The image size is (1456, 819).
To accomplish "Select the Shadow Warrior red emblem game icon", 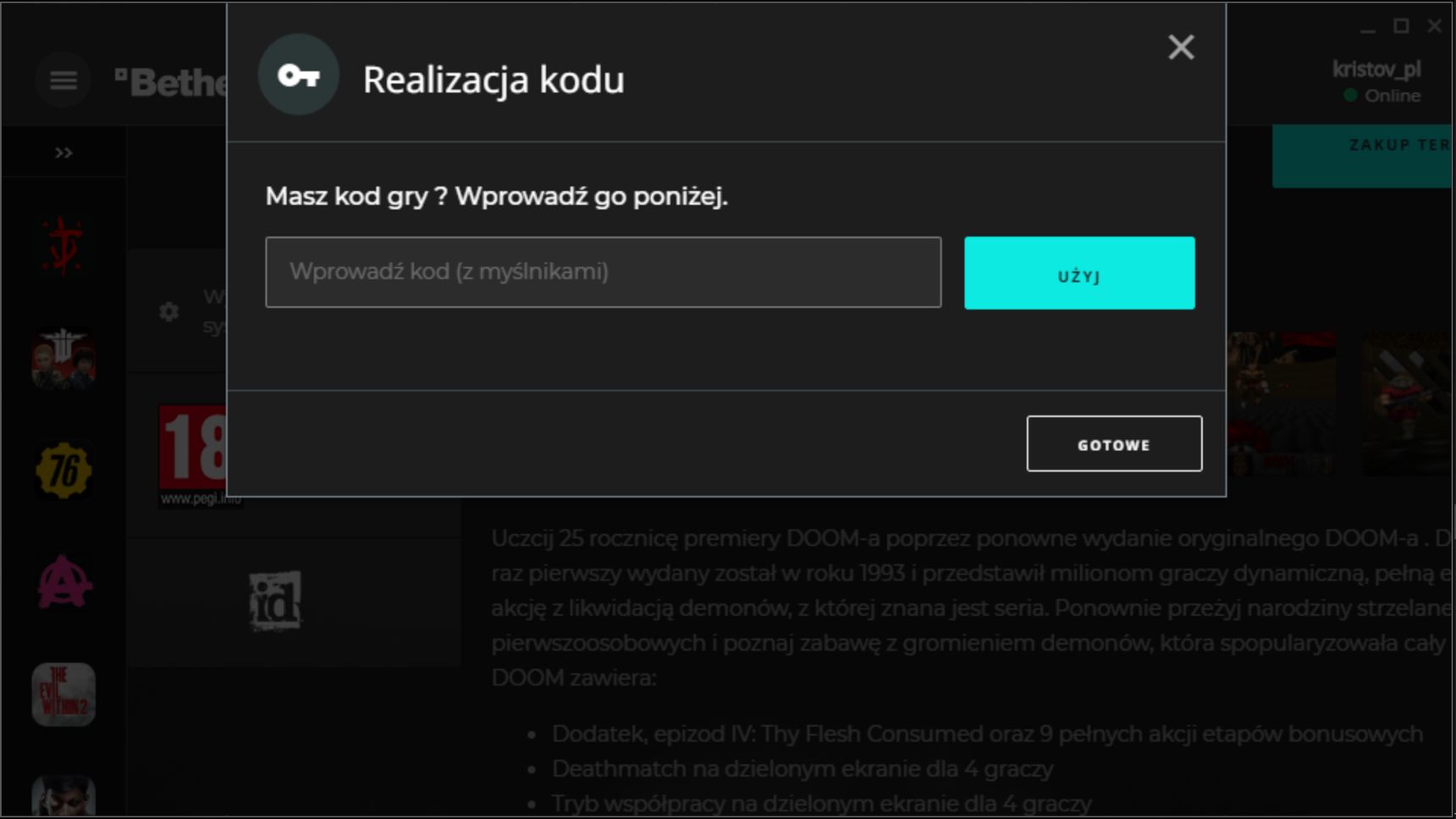I will pos(63,246).
